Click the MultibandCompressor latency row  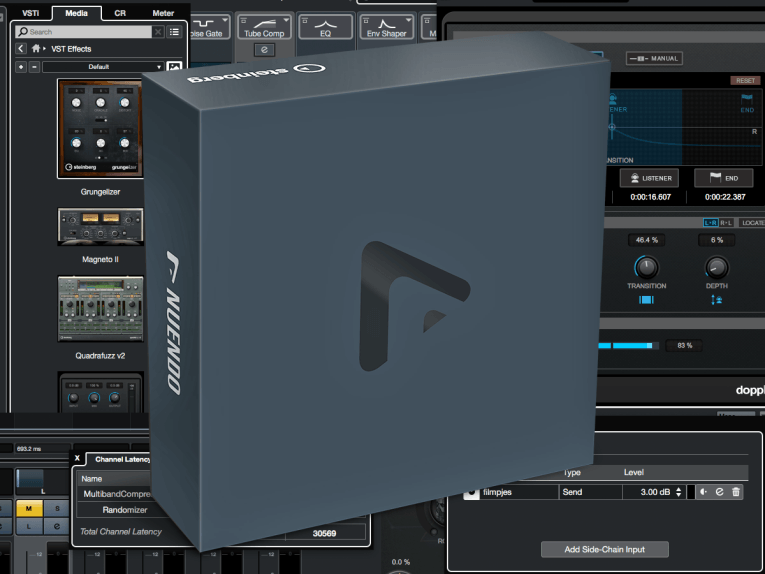115,494
